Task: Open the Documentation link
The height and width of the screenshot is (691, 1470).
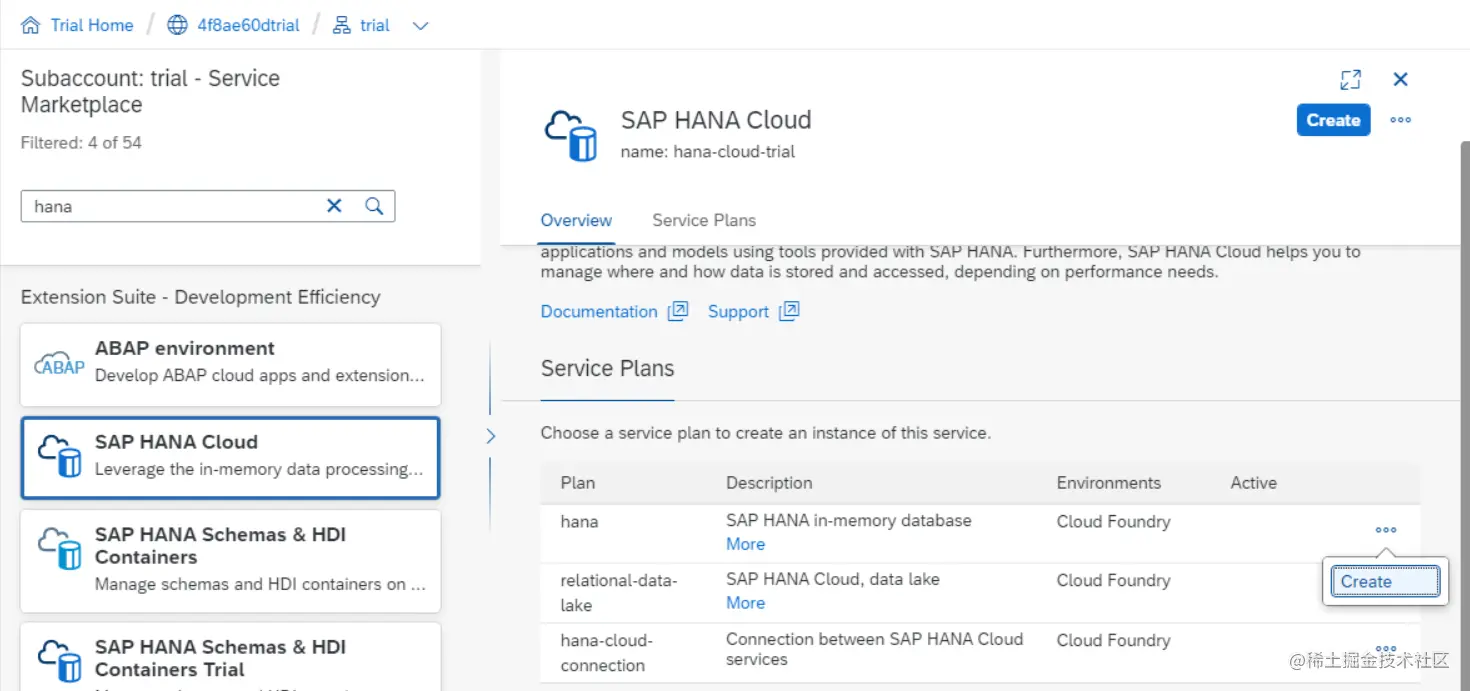Action: [x=599, y=312]
